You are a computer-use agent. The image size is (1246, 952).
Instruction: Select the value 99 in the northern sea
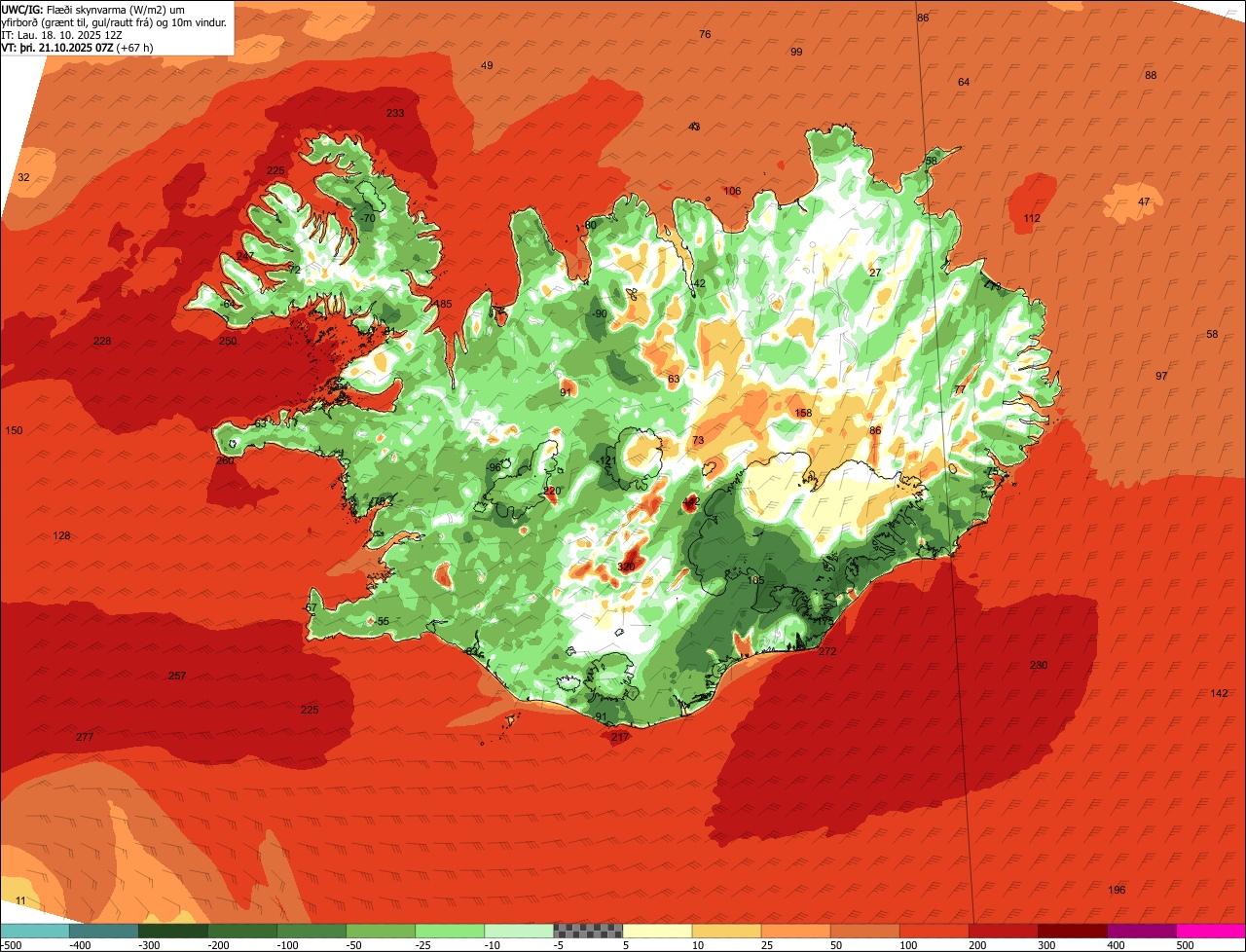[796, 52]
